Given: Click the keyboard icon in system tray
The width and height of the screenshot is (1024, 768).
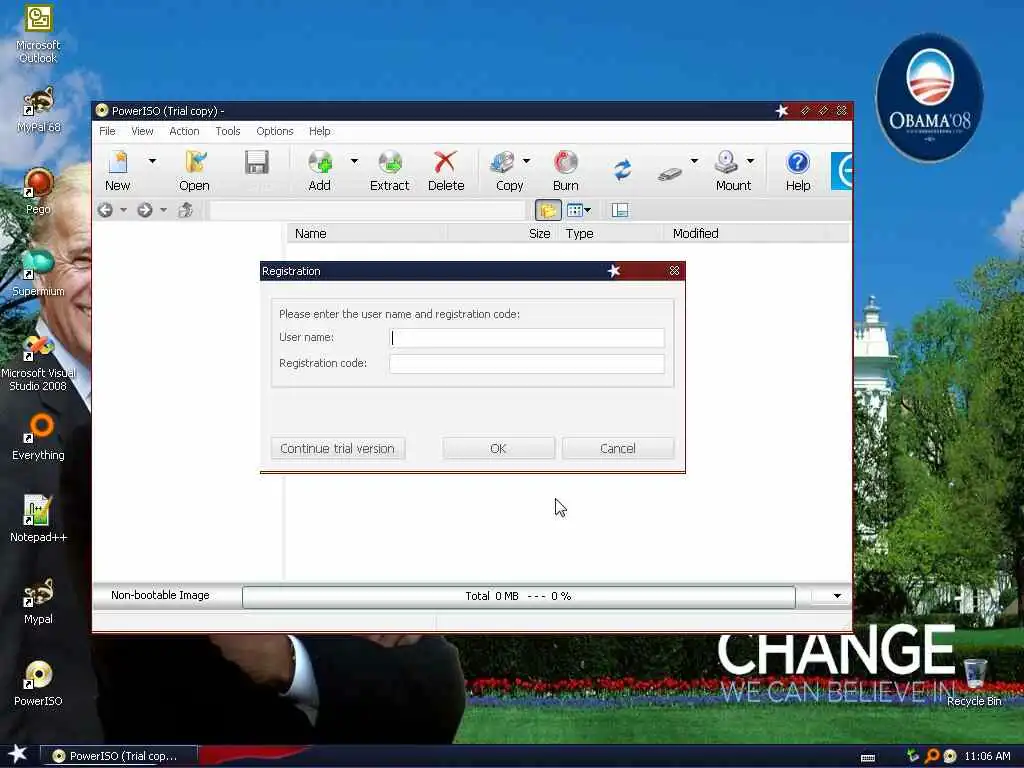Looking at the screenshot, I should click(868, 758).
